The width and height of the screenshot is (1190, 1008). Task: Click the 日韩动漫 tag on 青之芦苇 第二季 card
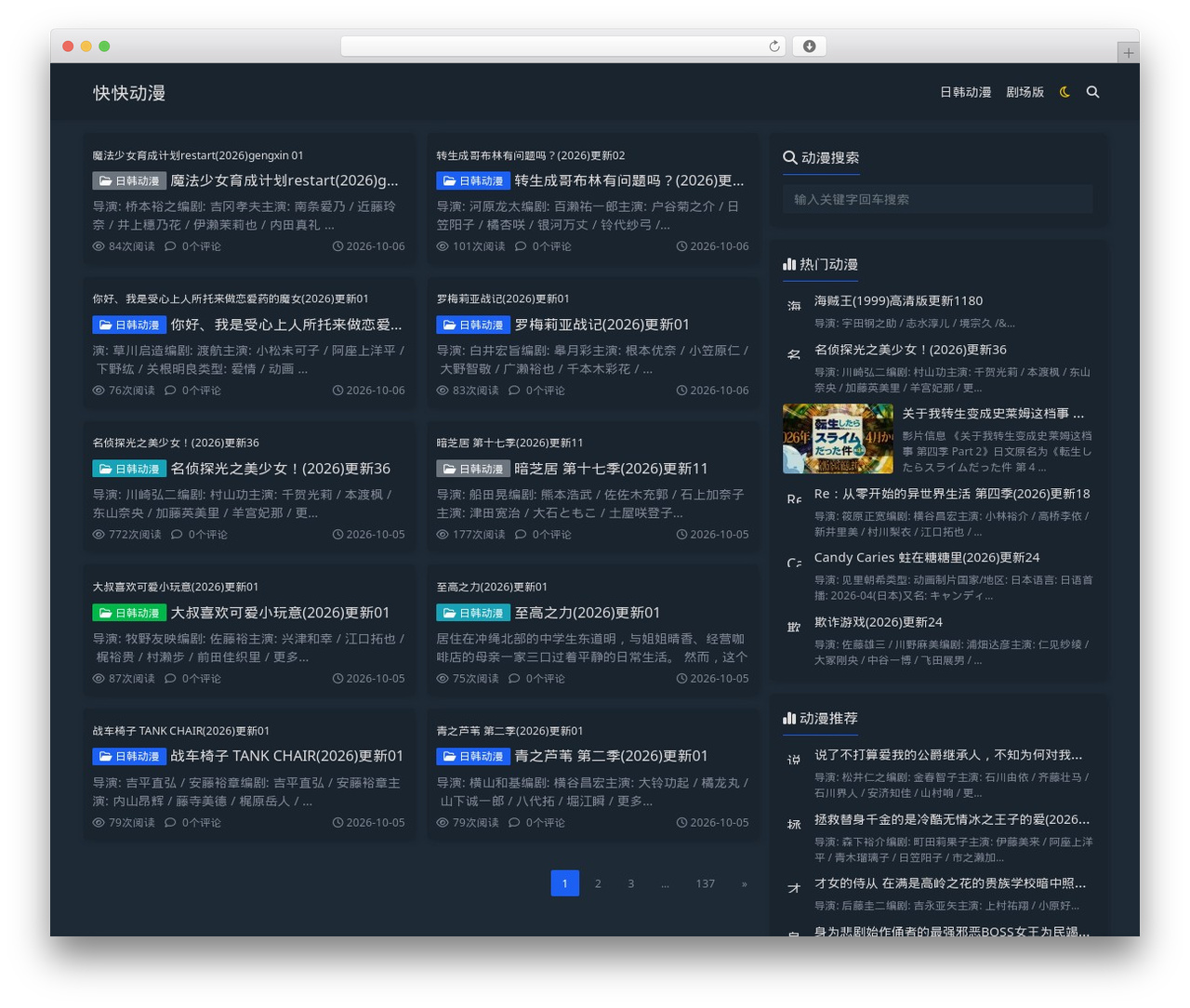tap(473, 756)
